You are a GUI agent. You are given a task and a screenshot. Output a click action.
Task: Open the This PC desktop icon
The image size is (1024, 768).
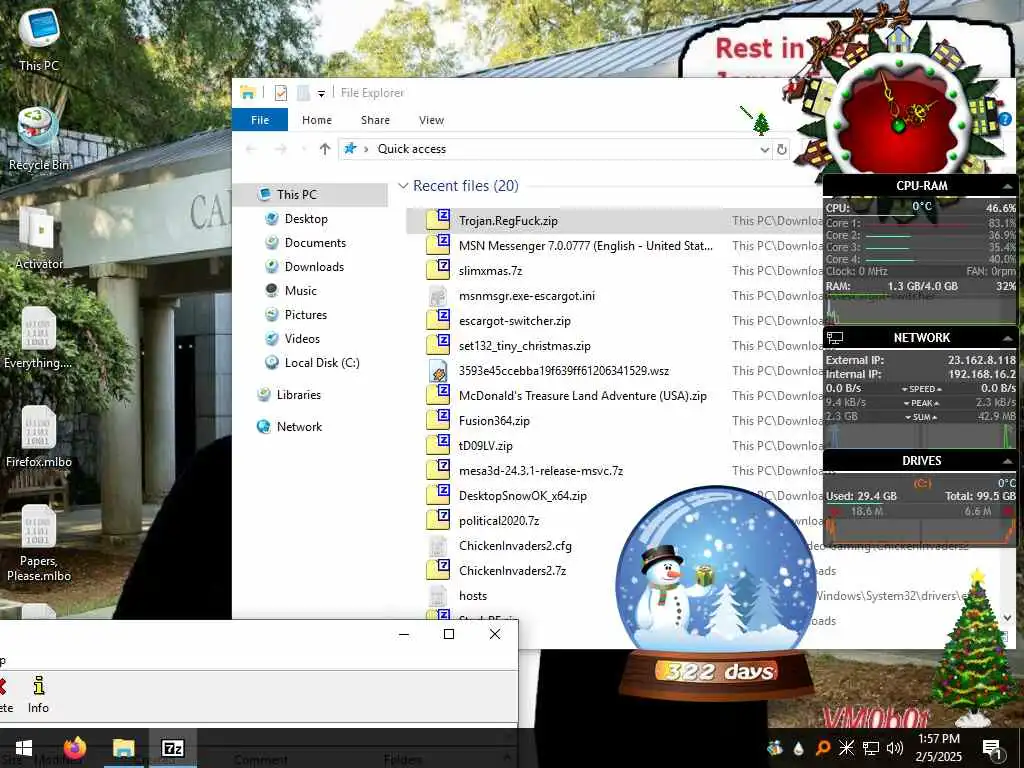39,40
